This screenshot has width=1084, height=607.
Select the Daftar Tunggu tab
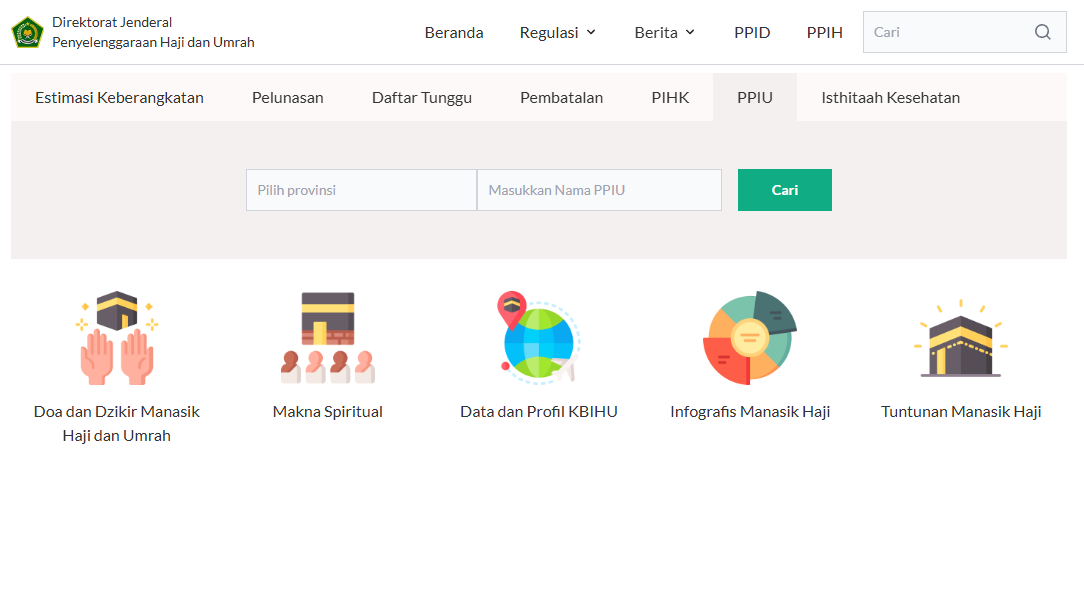(x=421, y=97)
